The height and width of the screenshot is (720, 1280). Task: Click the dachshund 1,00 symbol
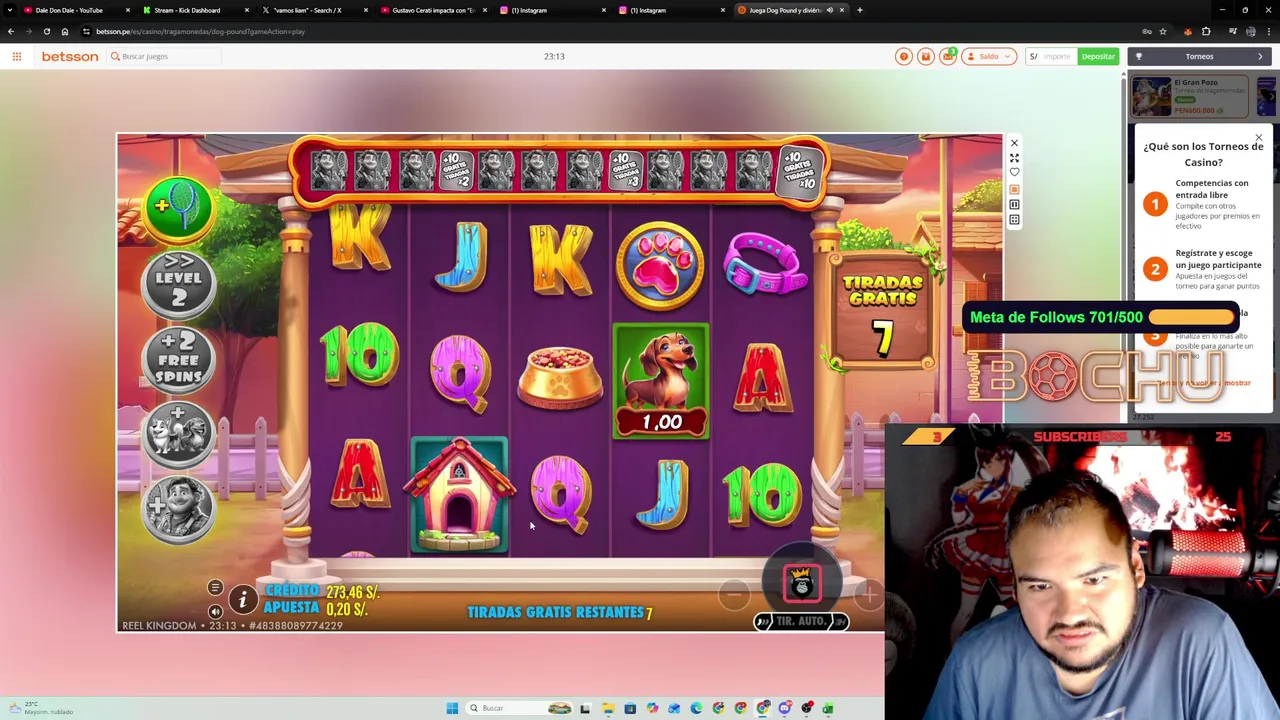click(x=661, y=381)
